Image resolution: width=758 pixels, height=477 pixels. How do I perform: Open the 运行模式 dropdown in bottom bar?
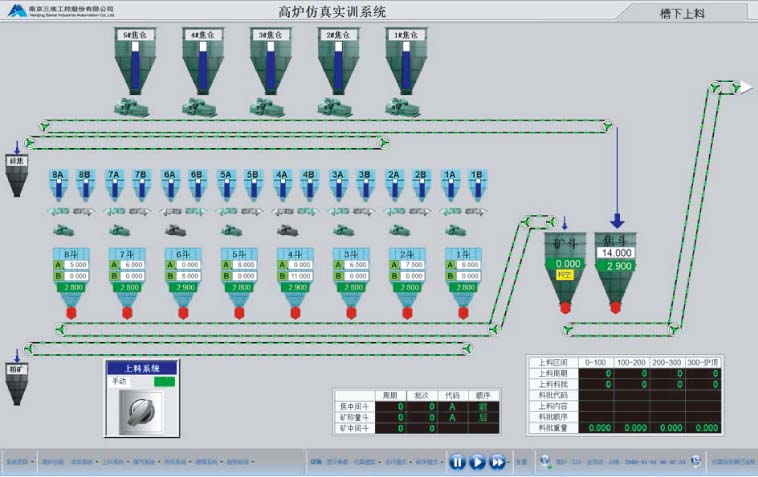tap(396, 462)
